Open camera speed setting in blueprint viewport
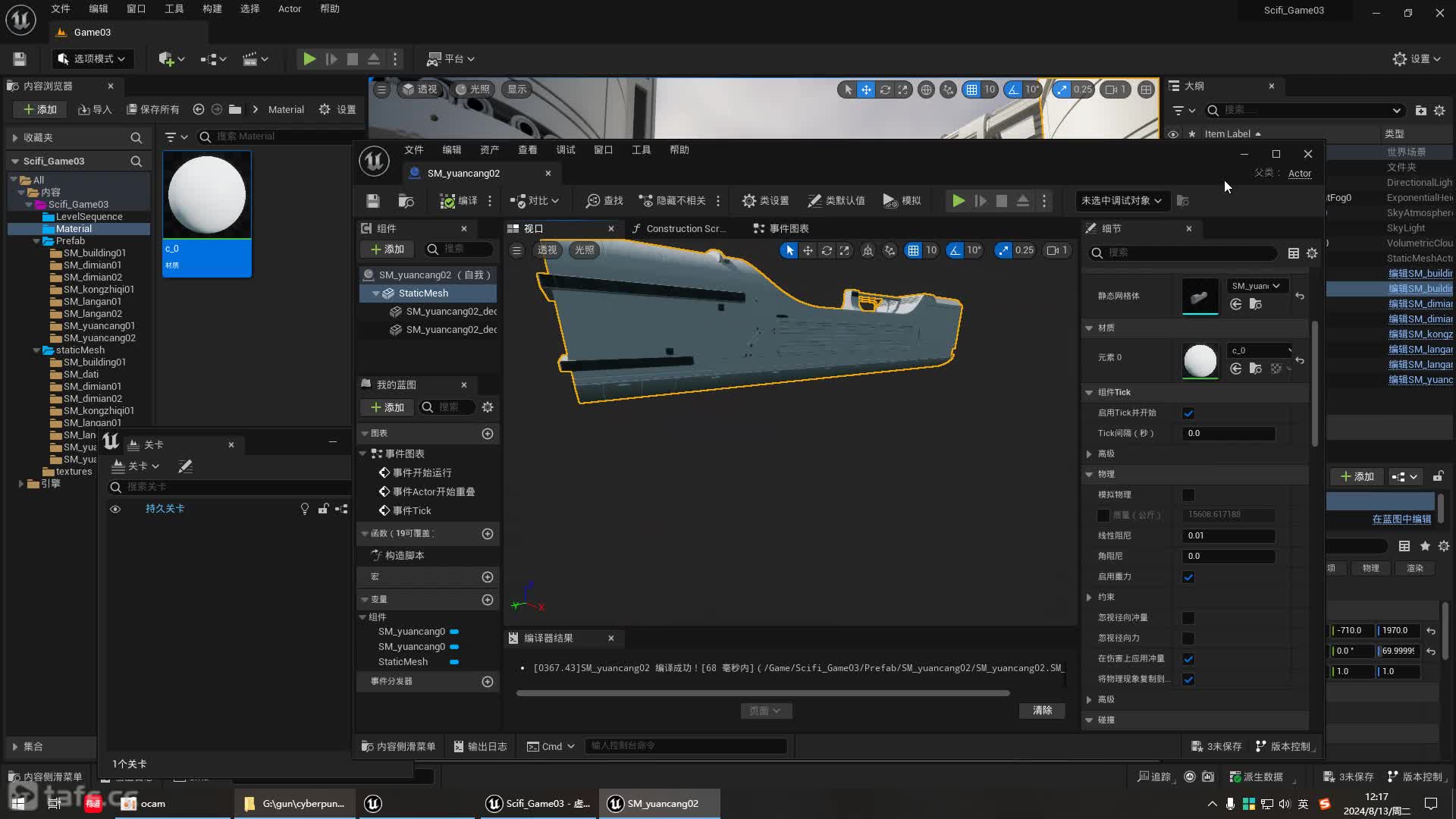Image resolution: width=1456 pixels, height=819 pixels. [x=1057, y=250]
